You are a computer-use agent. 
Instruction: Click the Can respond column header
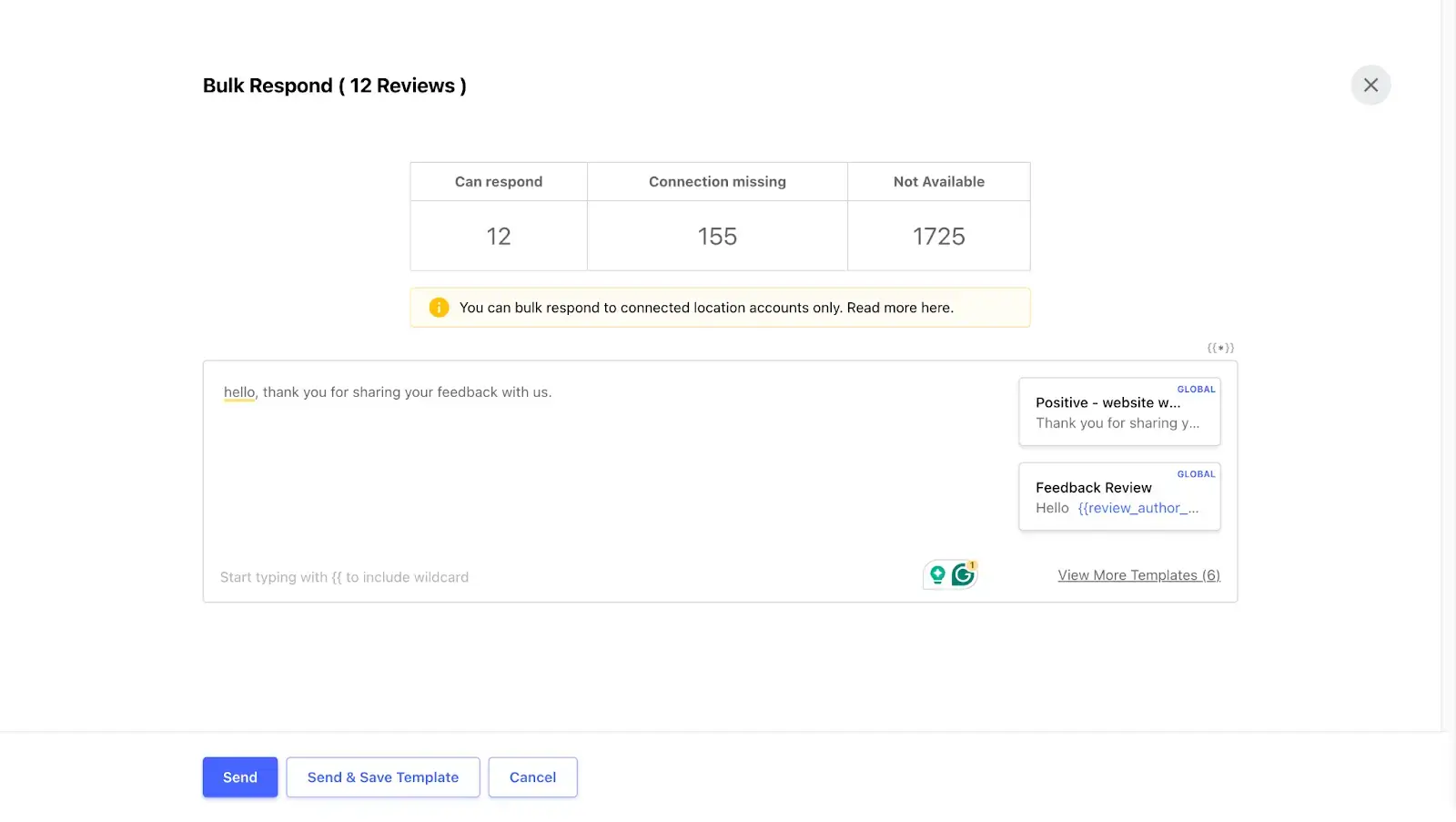point(499,182)
